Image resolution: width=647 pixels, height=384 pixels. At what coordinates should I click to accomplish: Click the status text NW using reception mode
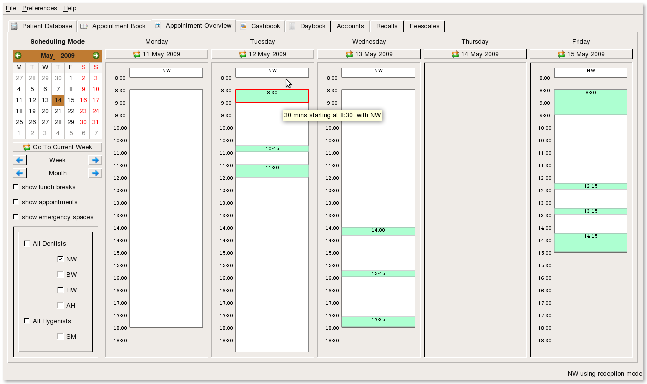tap(604, 373)
